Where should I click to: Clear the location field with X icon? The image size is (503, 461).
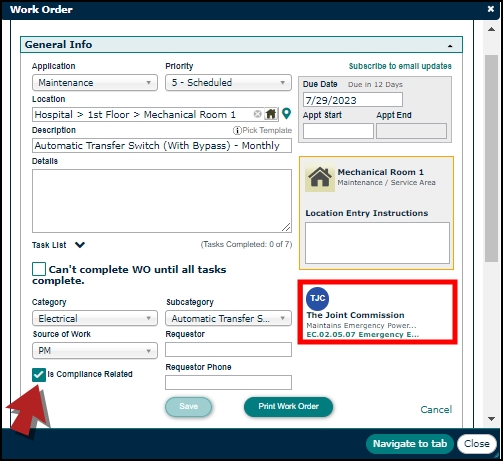[x=257, y=114]
